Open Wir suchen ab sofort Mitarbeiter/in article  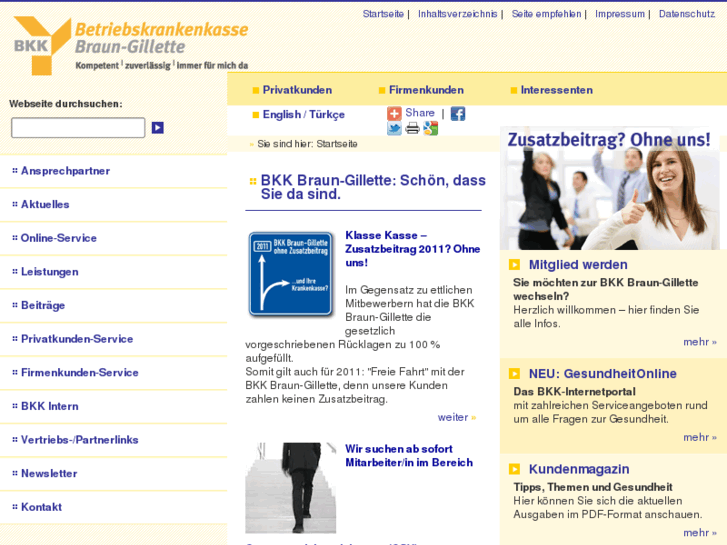coord(409,455)
